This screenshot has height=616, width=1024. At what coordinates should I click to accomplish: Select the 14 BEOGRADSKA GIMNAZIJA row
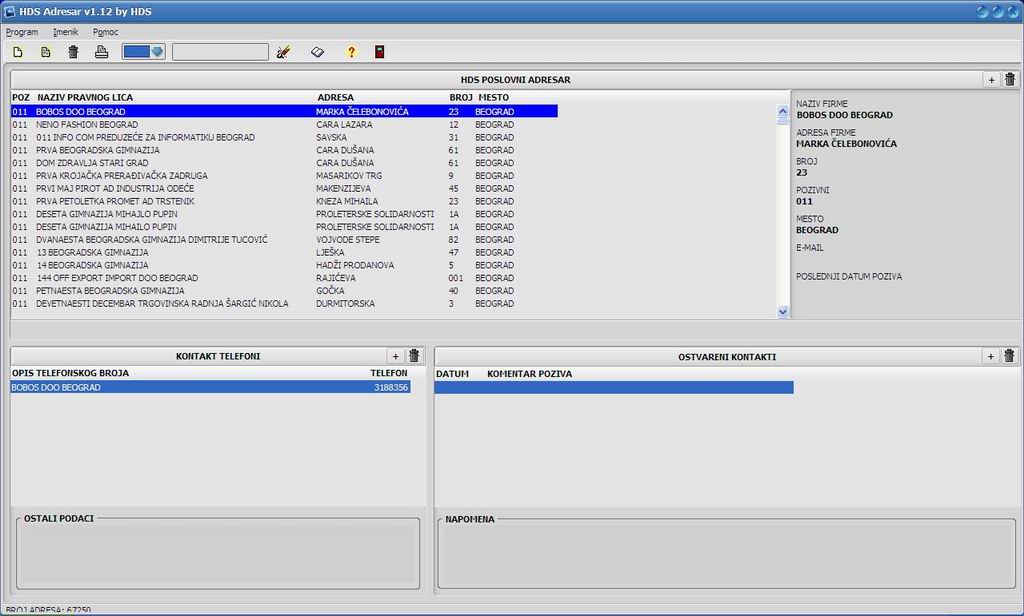[x=284, y=265]
